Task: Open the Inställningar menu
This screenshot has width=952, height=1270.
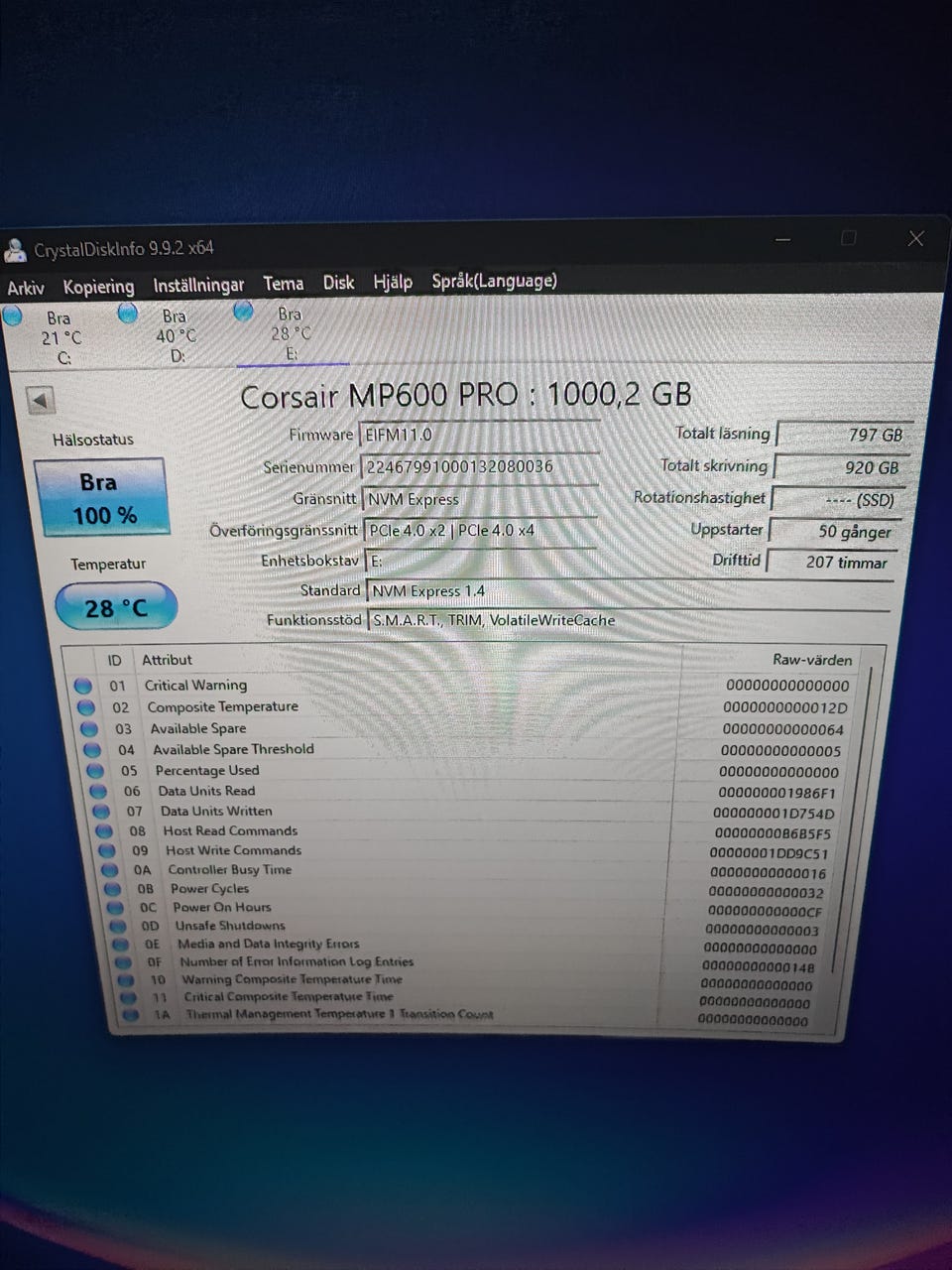Action: tap(198, 285)
